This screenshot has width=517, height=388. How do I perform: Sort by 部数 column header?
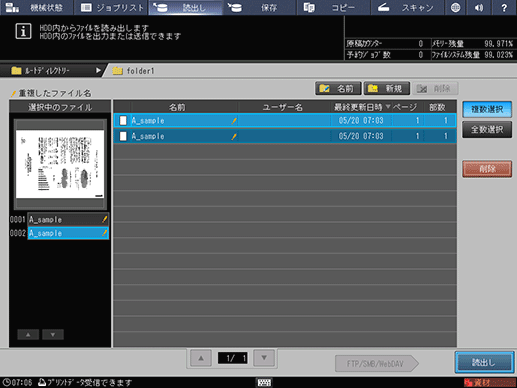[437, 107]
